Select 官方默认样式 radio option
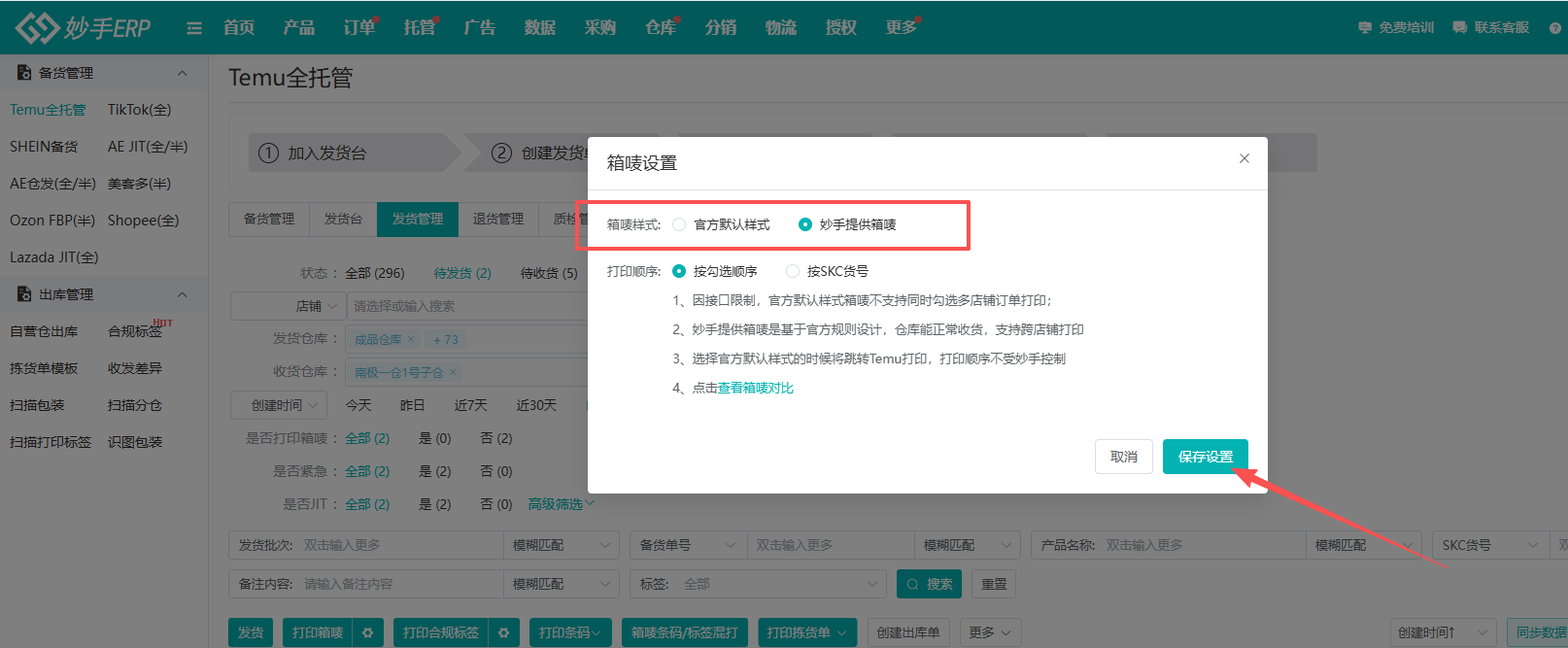This screenshot has height=648, width=1568. pyautogui.click(x=679, y=224)
